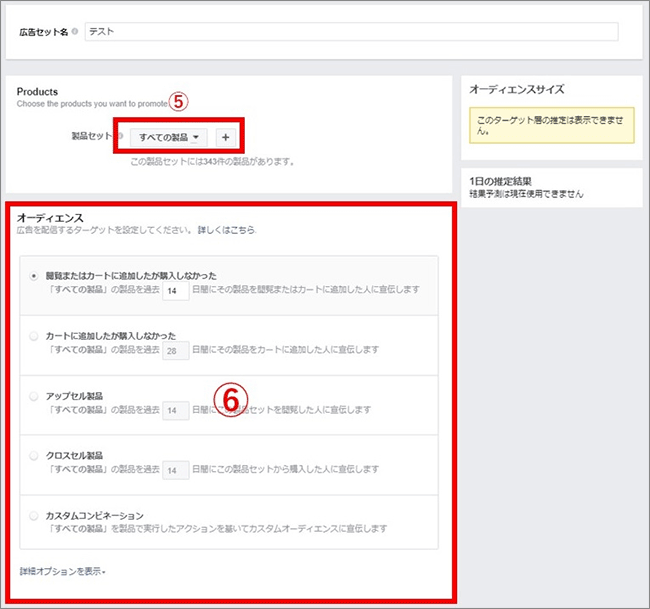This screenshot has width=650, height=609.
Task: Click the ad set name field containing テスト
Action: tap(350, 32)
